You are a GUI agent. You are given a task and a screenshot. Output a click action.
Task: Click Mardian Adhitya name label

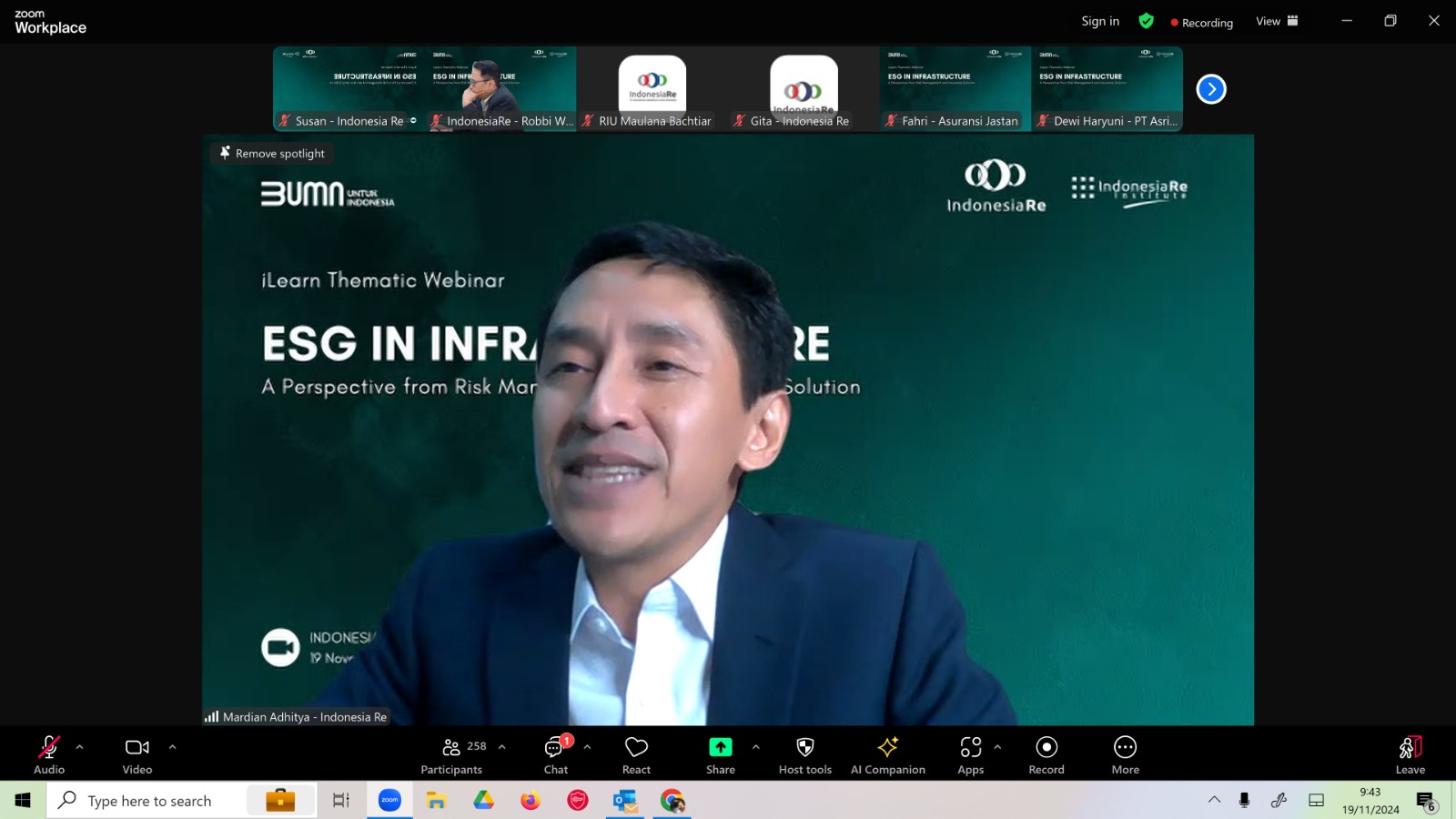coord(297,717)
